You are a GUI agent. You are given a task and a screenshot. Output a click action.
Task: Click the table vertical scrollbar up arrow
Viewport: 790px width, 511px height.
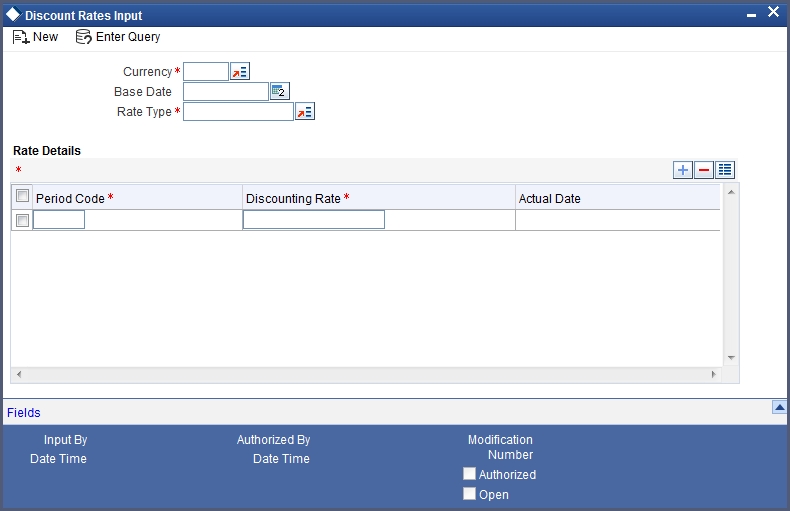[731, 192]
